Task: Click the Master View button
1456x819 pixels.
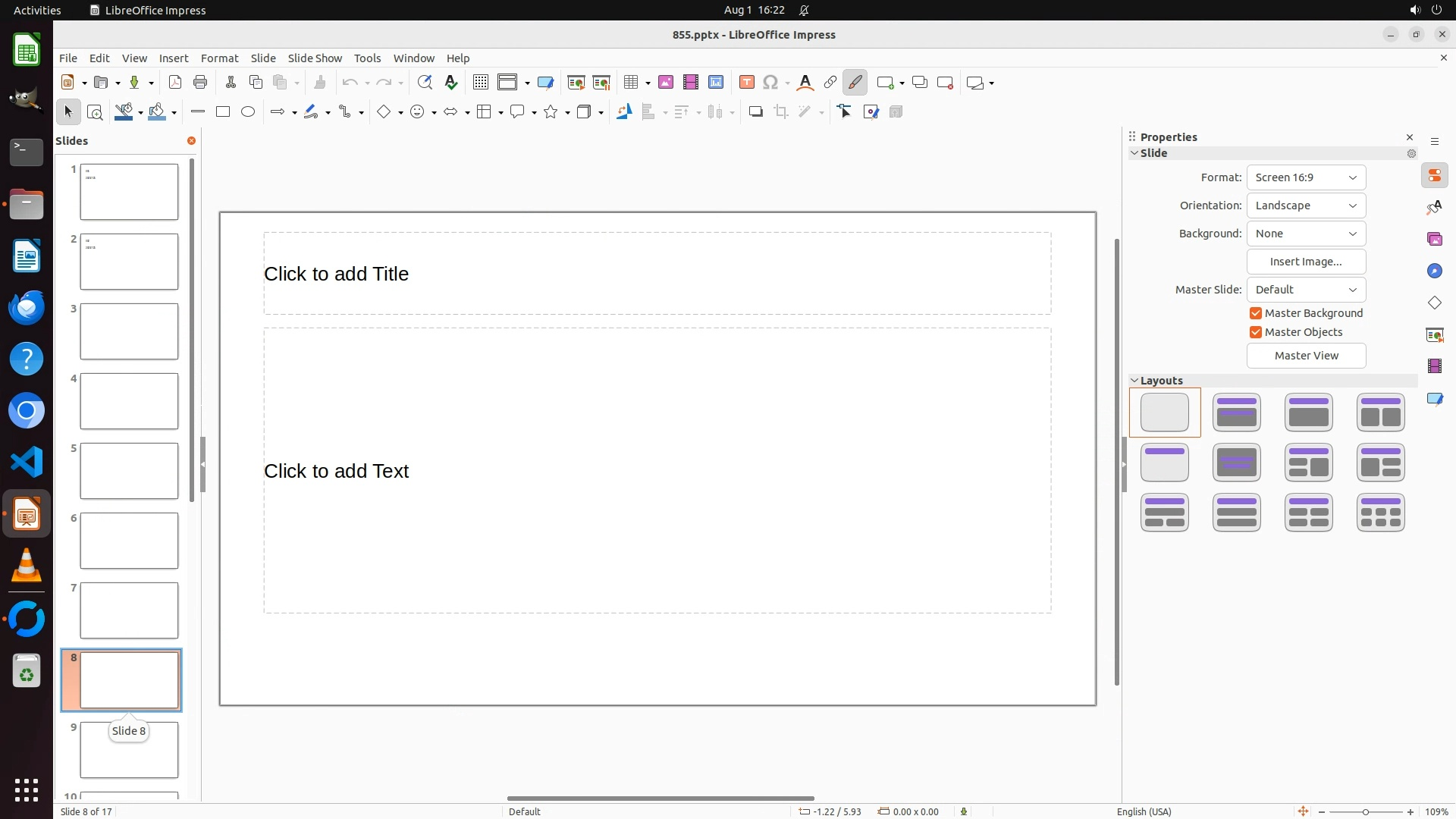Action: [1306, 356]
